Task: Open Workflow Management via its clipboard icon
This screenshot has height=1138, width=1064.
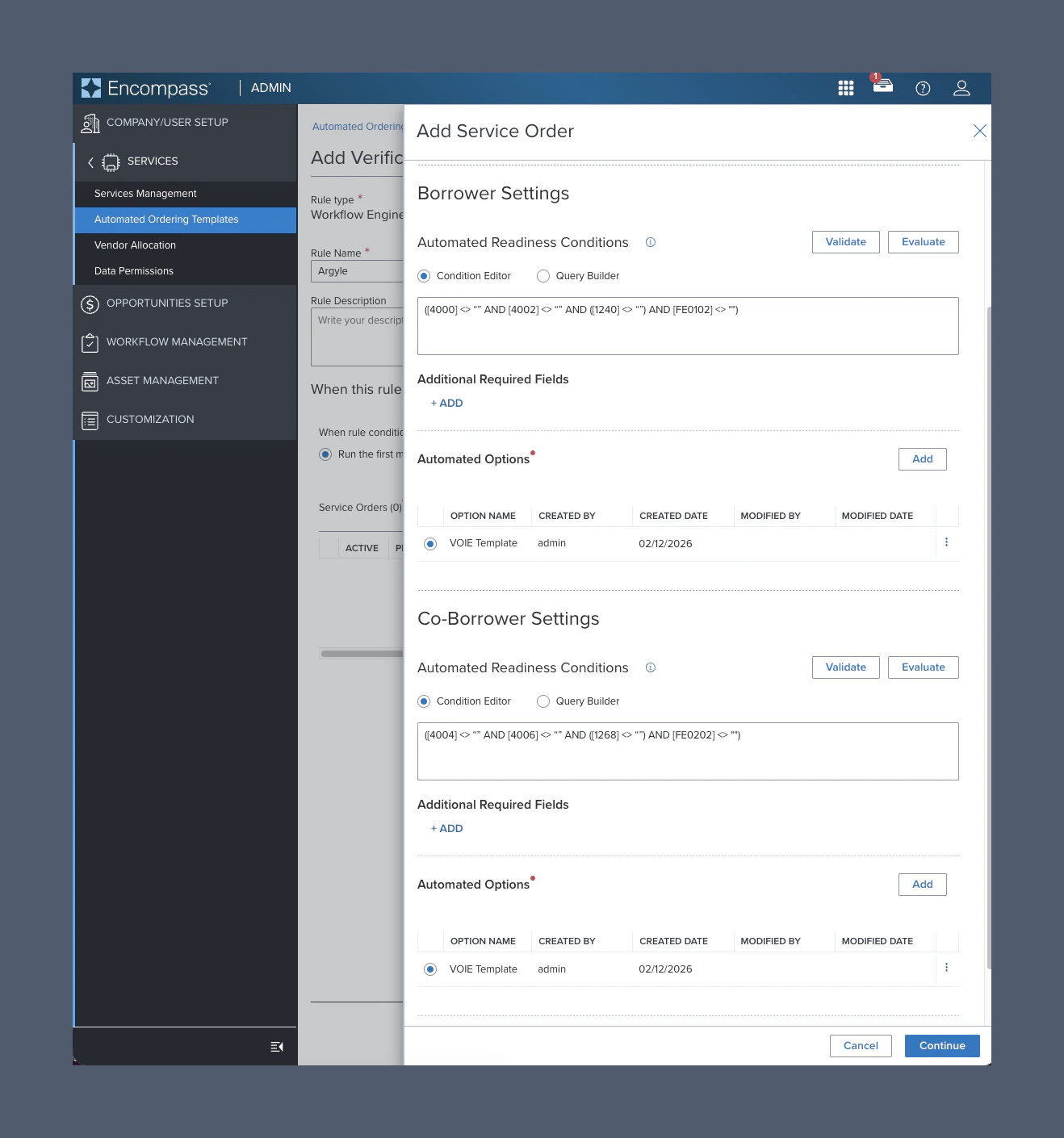Action: click(x=90, y=342)
